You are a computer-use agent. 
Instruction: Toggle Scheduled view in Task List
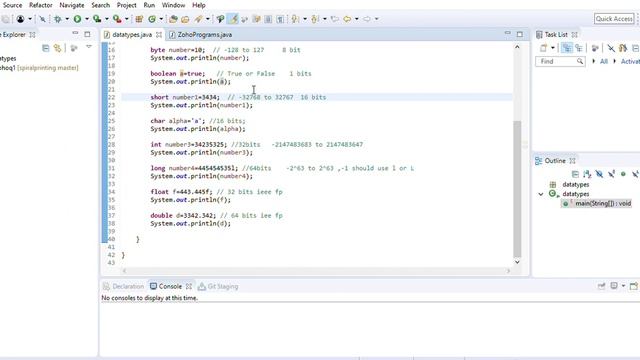pyautogui.click(x=579, y=48)
